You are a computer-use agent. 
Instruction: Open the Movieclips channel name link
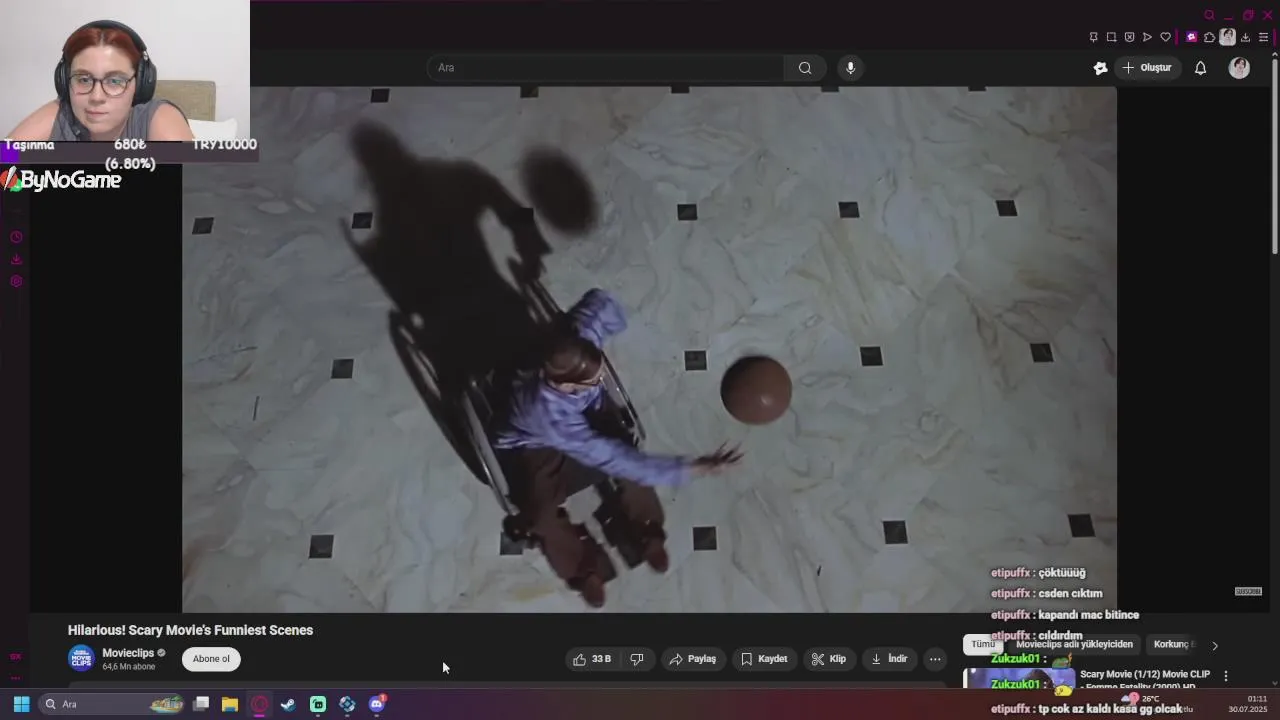coord(128,653)
